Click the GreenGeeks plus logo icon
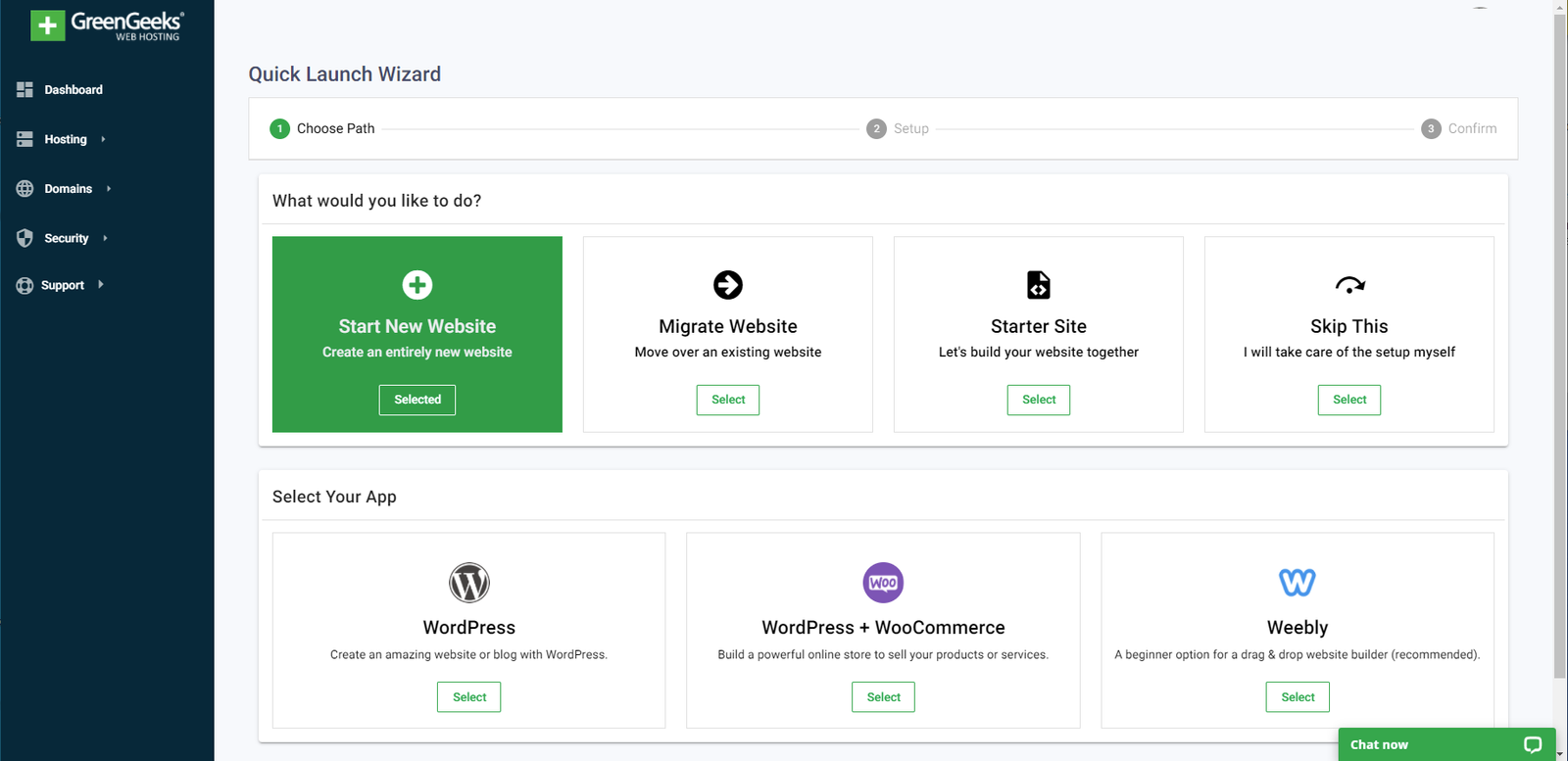Screen dimensions: 1568x761 (x=48, y=25)
